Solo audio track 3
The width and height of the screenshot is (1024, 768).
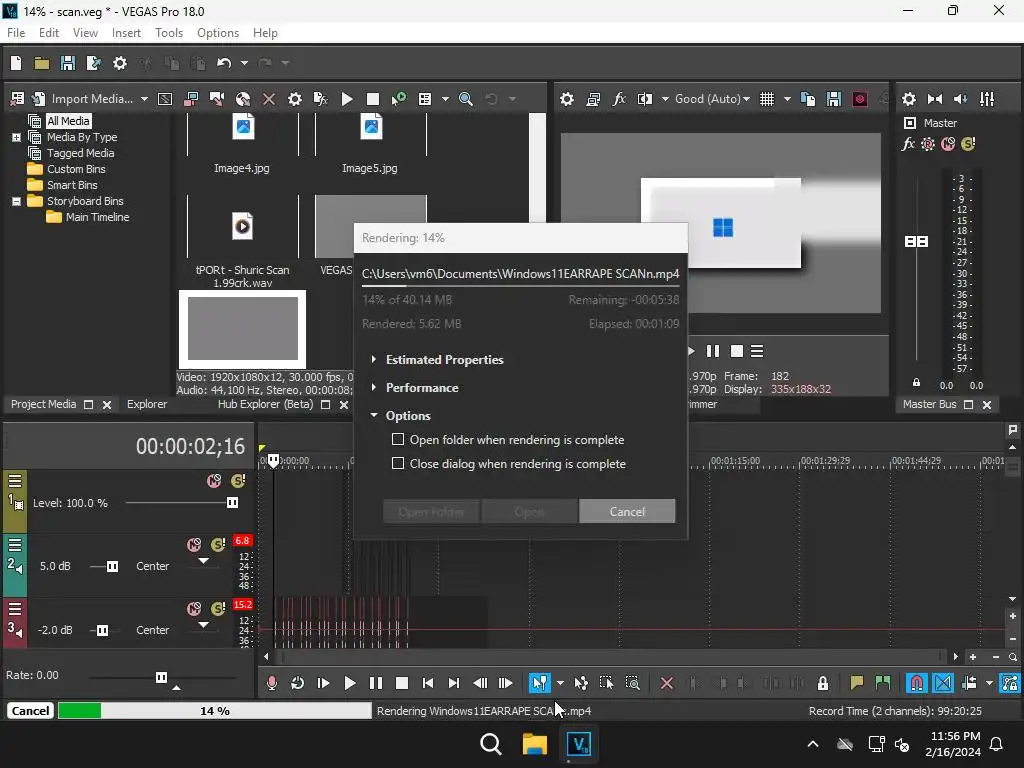coord(218,609)
